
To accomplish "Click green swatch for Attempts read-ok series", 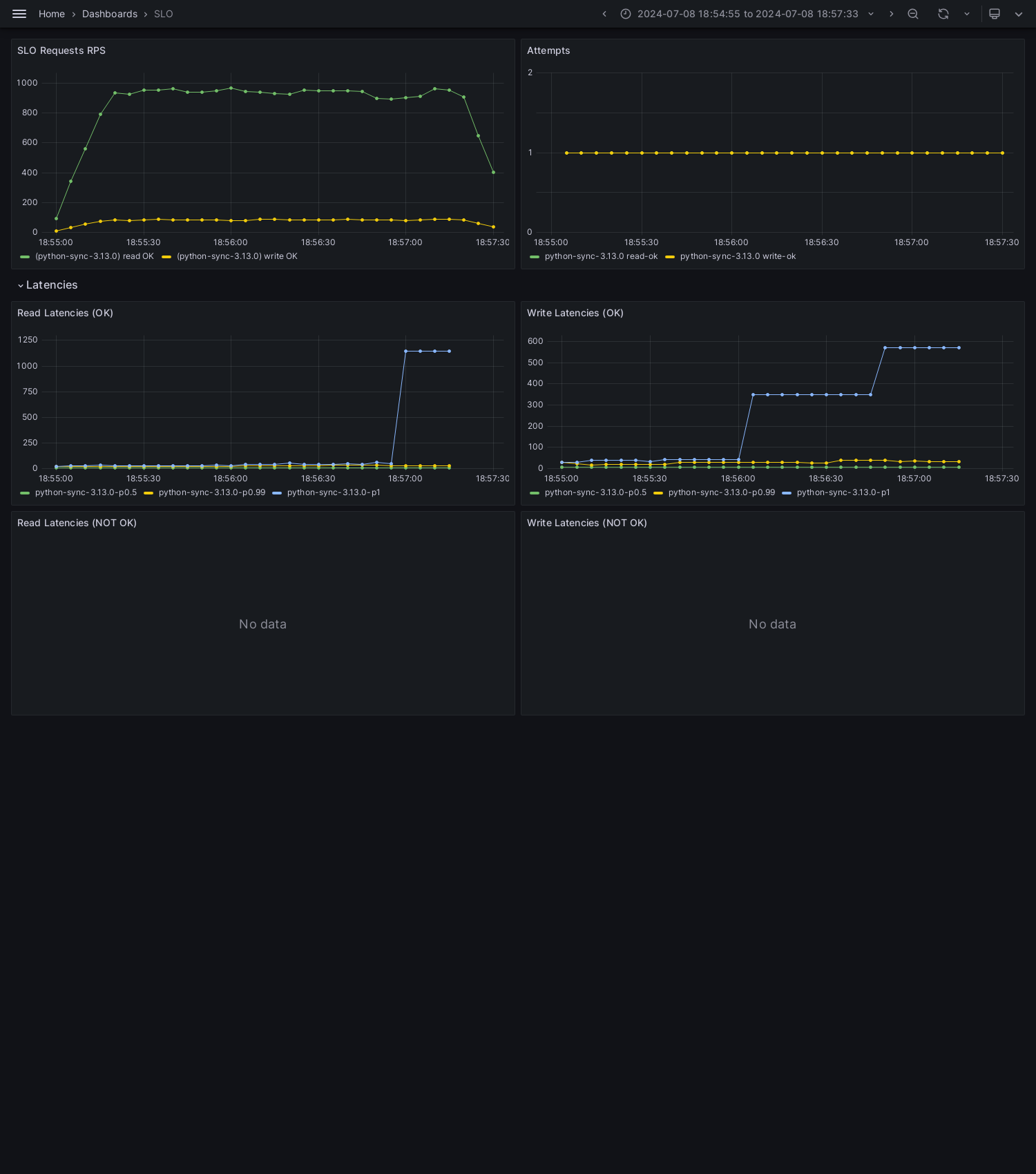I will point(535,257).
